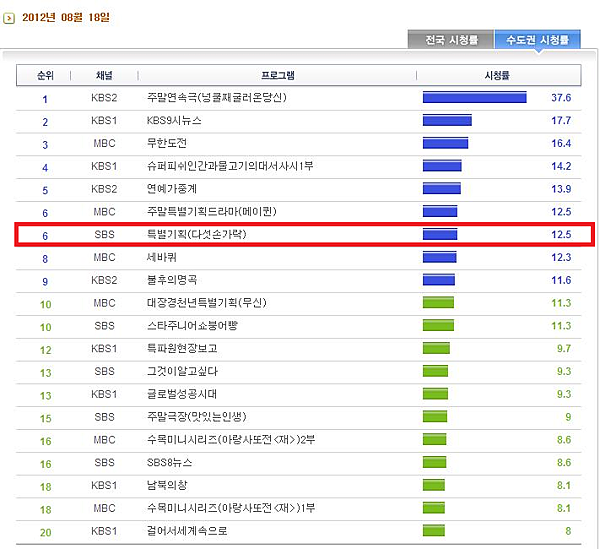Click the KBS1 channel in the 글로벌성공시대 row

pos(104,394)
